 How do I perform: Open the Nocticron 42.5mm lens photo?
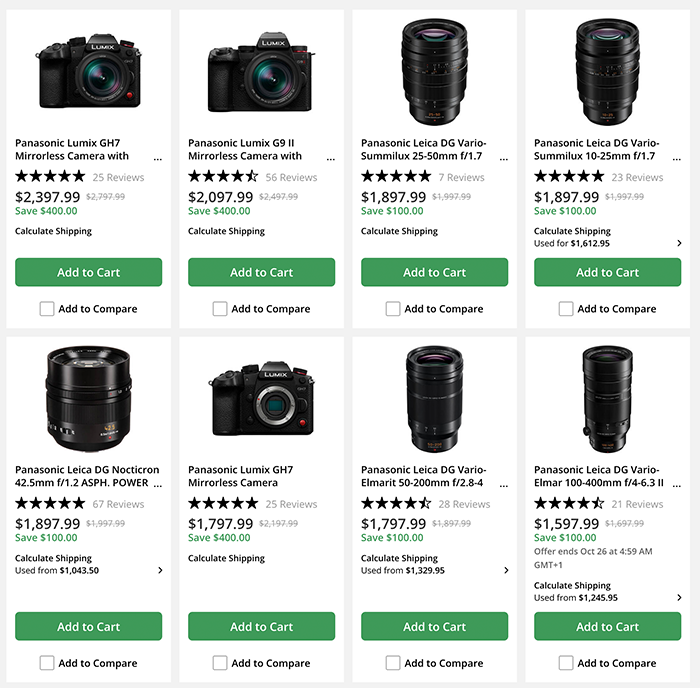click(x=88, y=400)
